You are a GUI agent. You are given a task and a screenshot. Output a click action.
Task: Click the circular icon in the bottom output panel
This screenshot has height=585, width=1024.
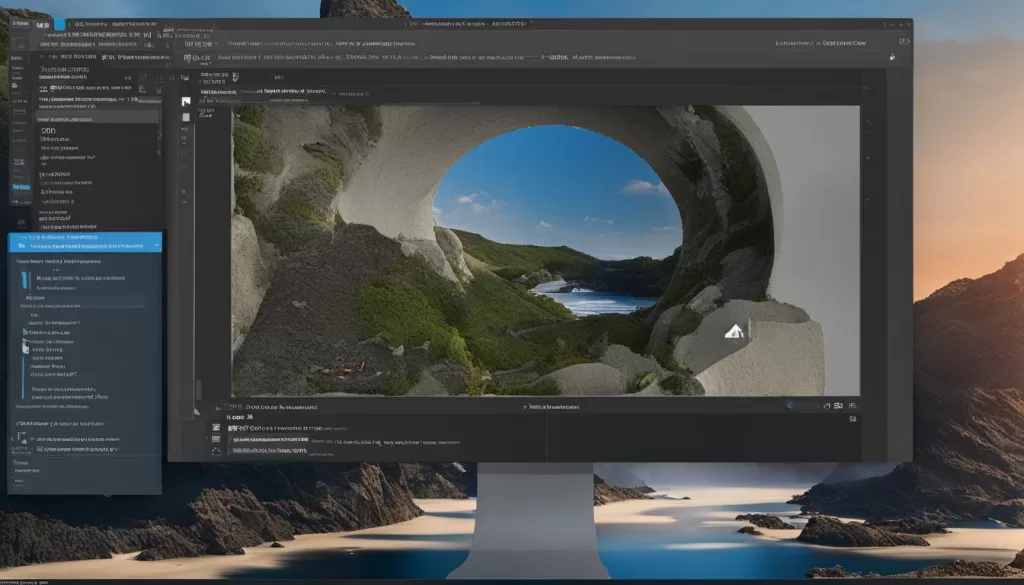tap(216, 451)
